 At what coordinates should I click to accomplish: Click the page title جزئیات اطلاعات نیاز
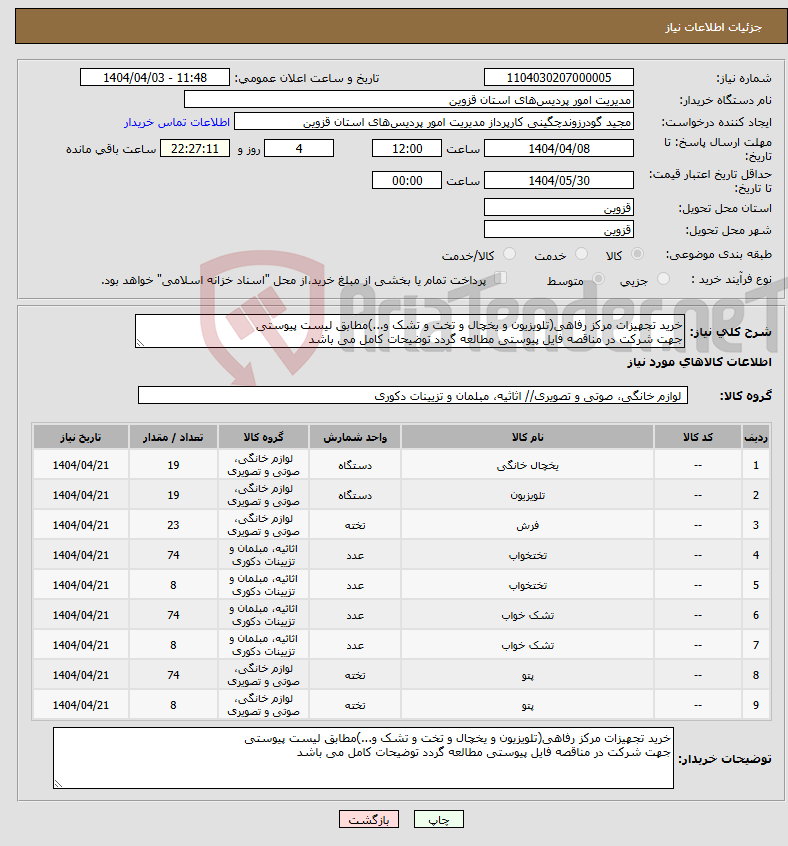pyautogui.click(x=713, y=27)
